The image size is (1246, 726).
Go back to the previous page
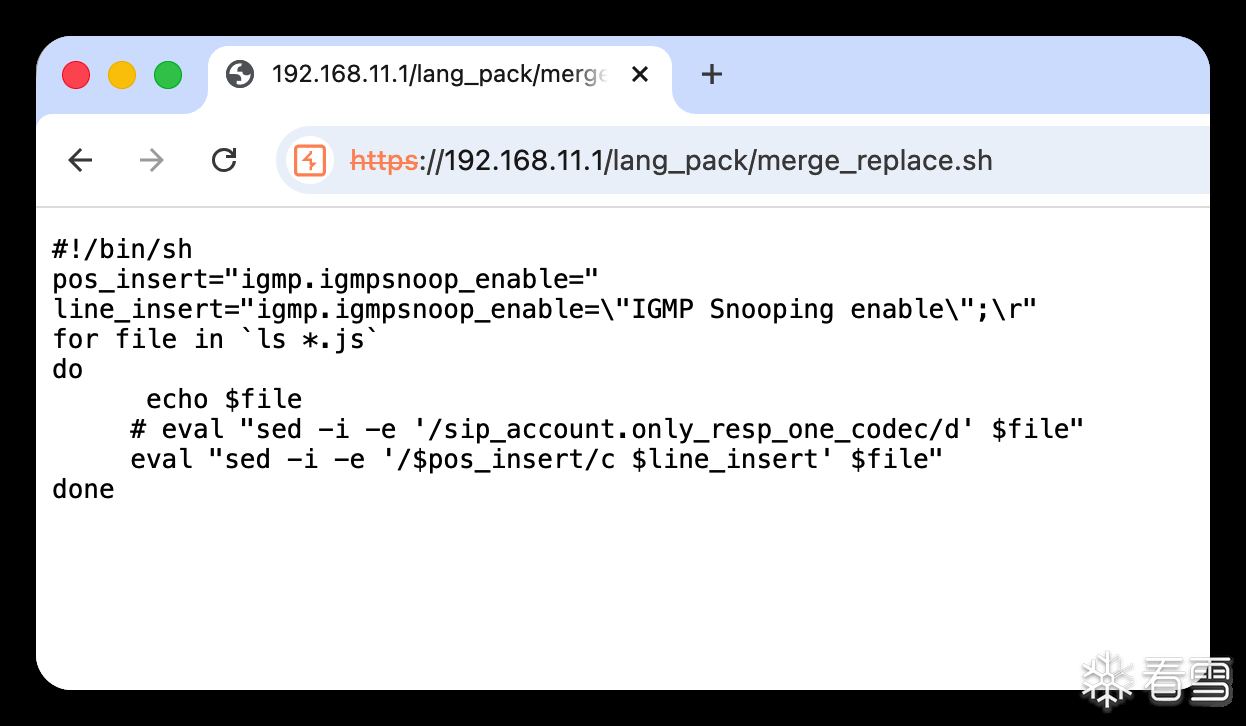[x=80, y=160]
